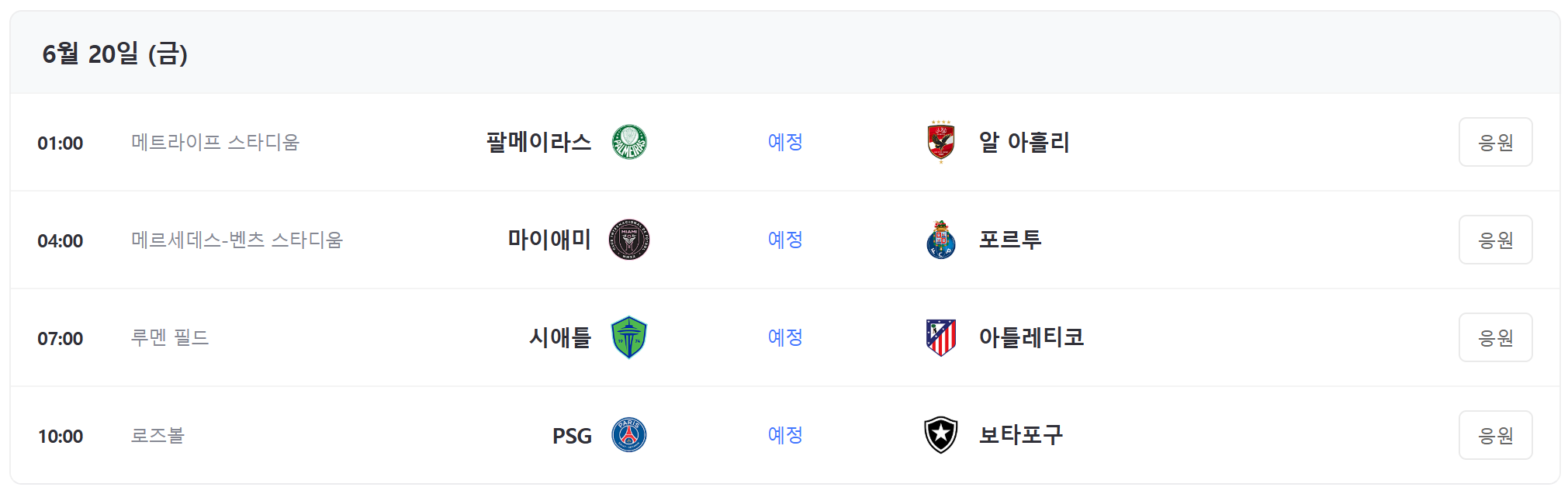The image size is (1568, 494).
Task: Select the team name 보타포구
Action: tap(1021, 436)
